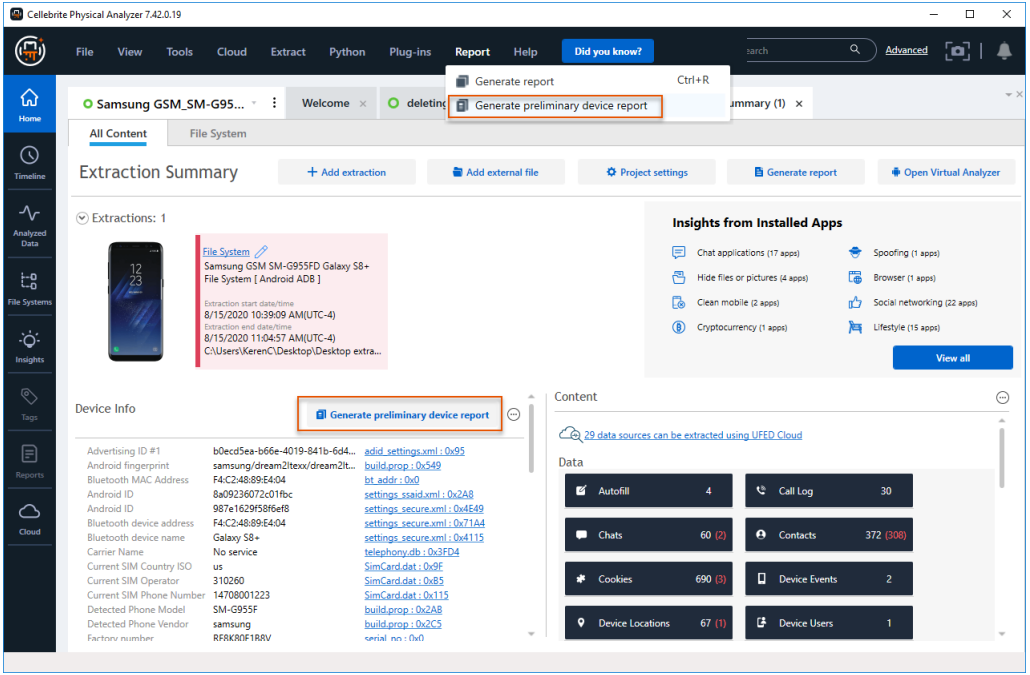Click Generate preliminary device report in Device Info
Image resolution: width=1030 pixels, height=675 pixels.
tap(402, 414)
